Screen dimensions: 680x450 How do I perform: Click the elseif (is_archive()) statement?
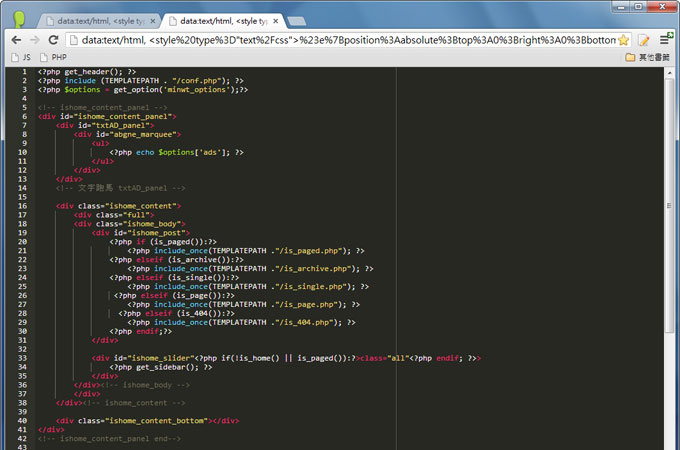point(177,260)
